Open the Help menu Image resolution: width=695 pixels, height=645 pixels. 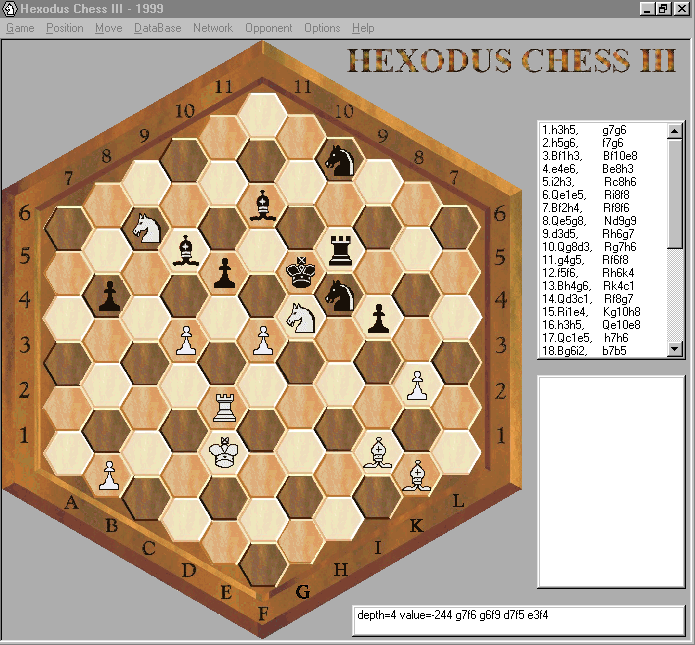point(363,28)
